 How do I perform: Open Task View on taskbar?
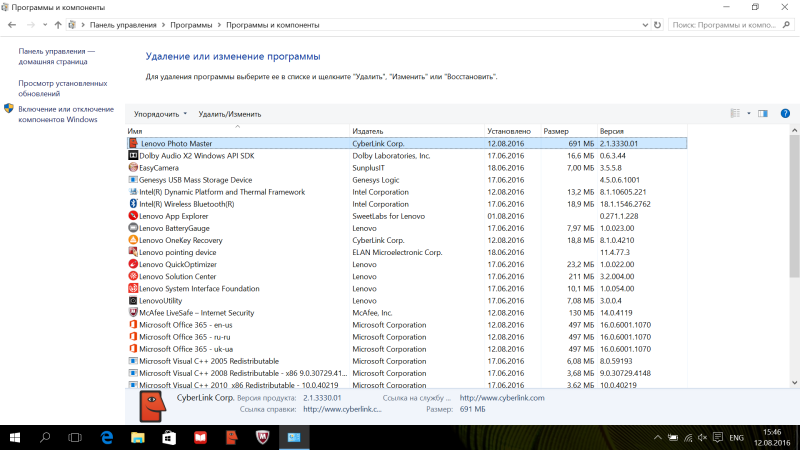tap(75, 437)
